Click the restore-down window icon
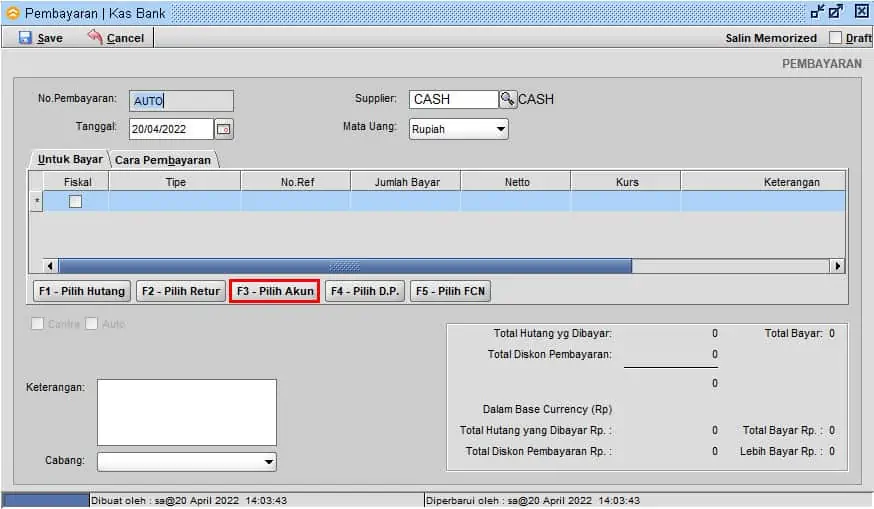This screenshot has width=874, height=509. tap(818, 12)
